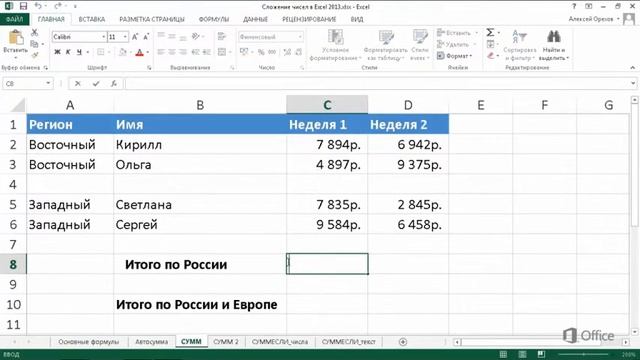The image size is (640, 360).
Task: Open the СУММ 2 sheet tab
Action: [x=226, y=342]
